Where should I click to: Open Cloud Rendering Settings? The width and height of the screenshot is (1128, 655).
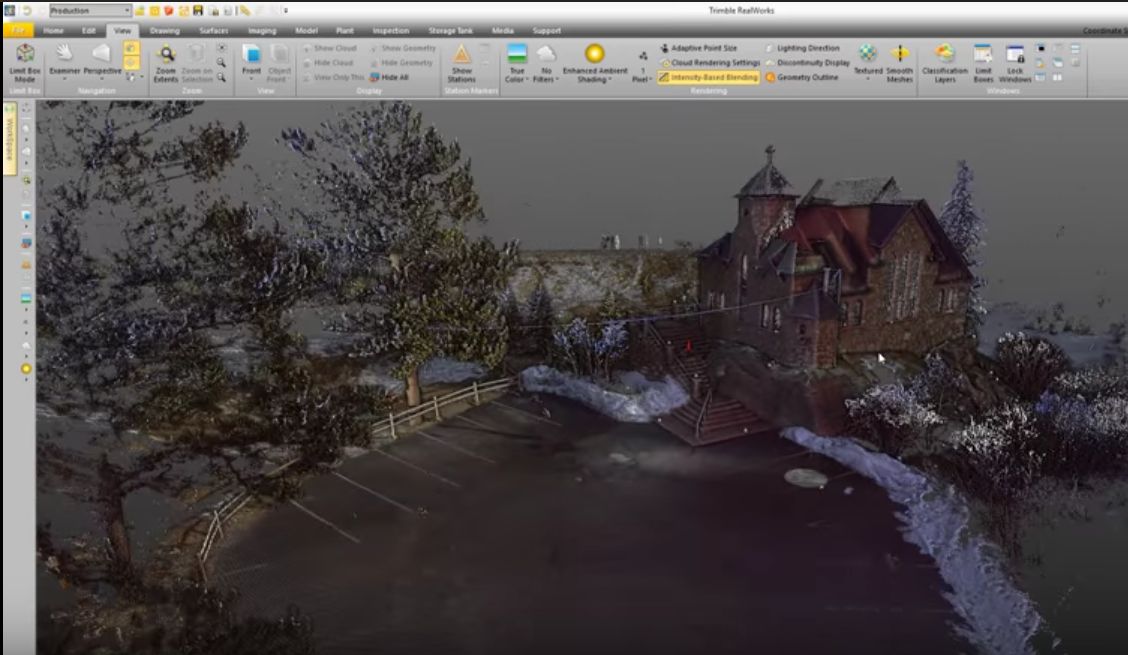710,62
